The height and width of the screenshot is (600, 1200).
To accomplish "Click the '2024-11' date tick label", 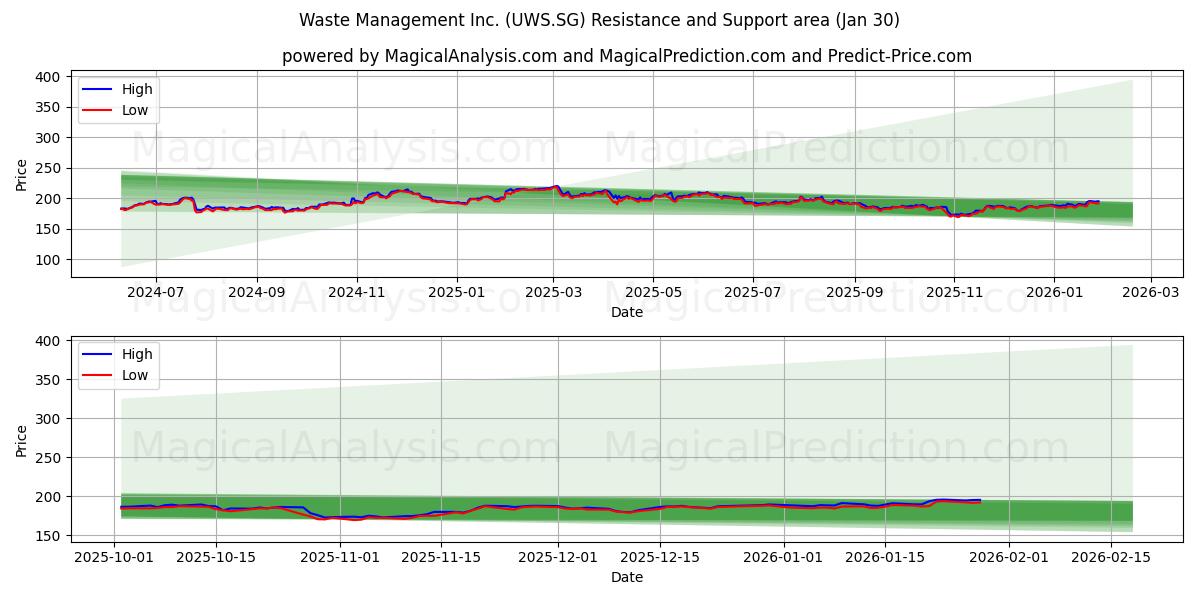I will pyautogui.click(x=357, y=293).
